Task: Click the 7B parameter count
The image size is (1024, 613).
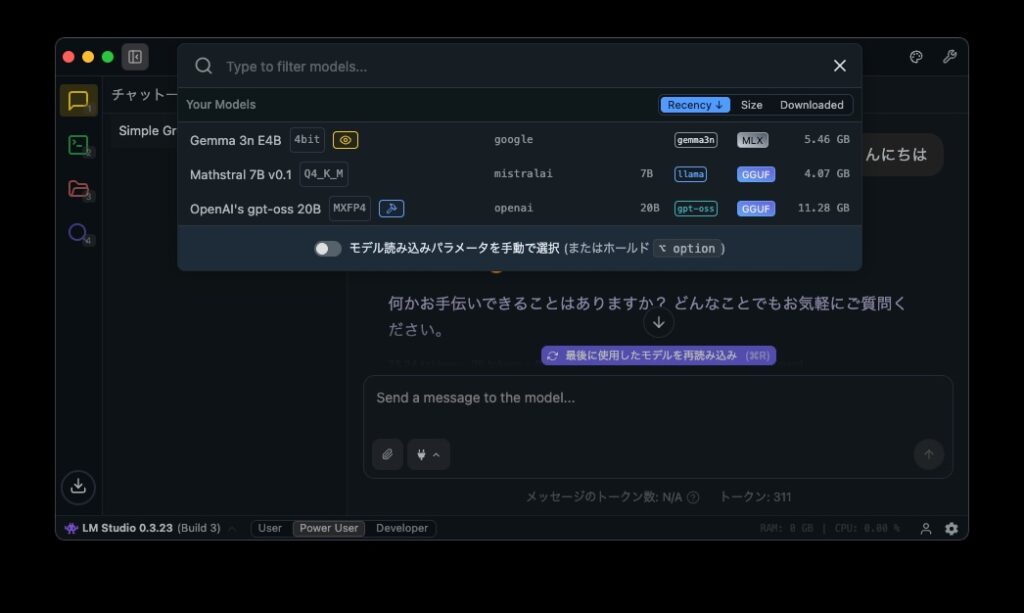Action: click(x=647, y=174)
